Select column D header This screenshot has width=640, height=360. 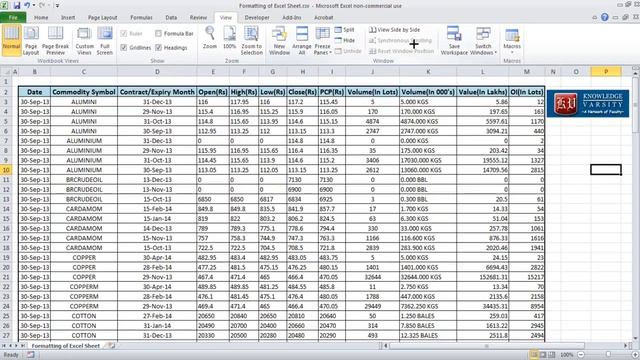point(157,72)
